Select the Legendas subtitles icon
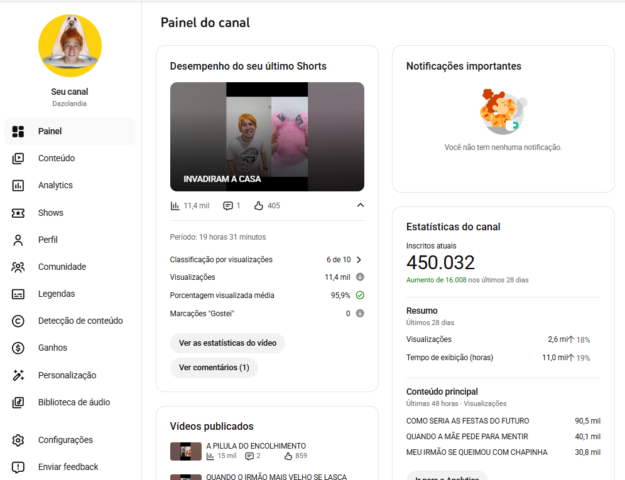 pos(18,294)
